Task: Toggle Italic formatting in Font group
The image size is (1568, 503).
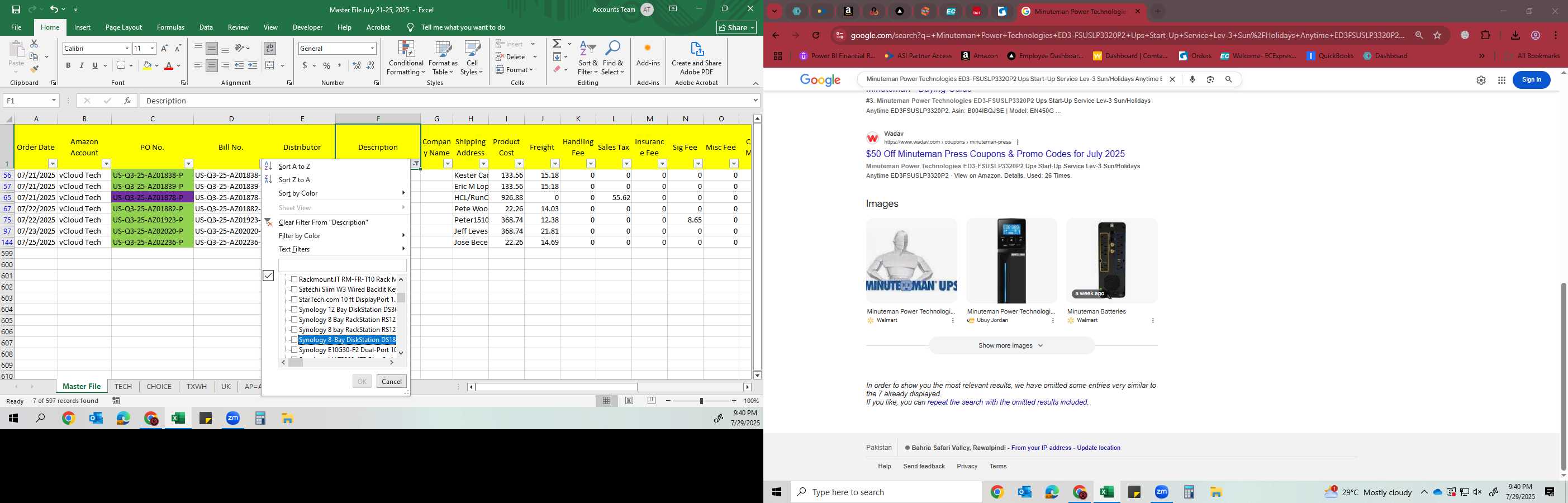Action: 82,66
